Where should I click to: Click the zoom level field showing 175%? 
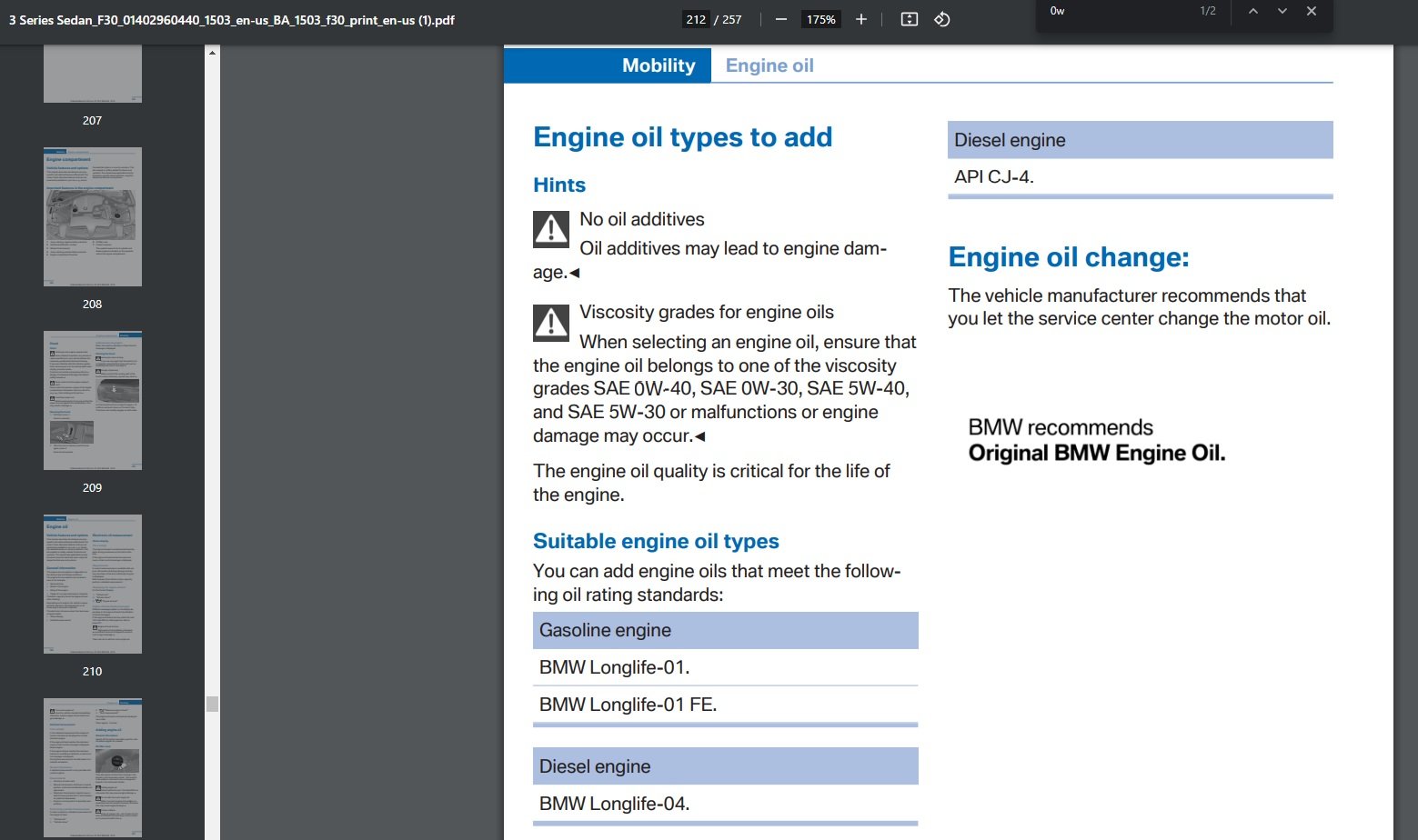pyautogui.click(x=821, y=19)
